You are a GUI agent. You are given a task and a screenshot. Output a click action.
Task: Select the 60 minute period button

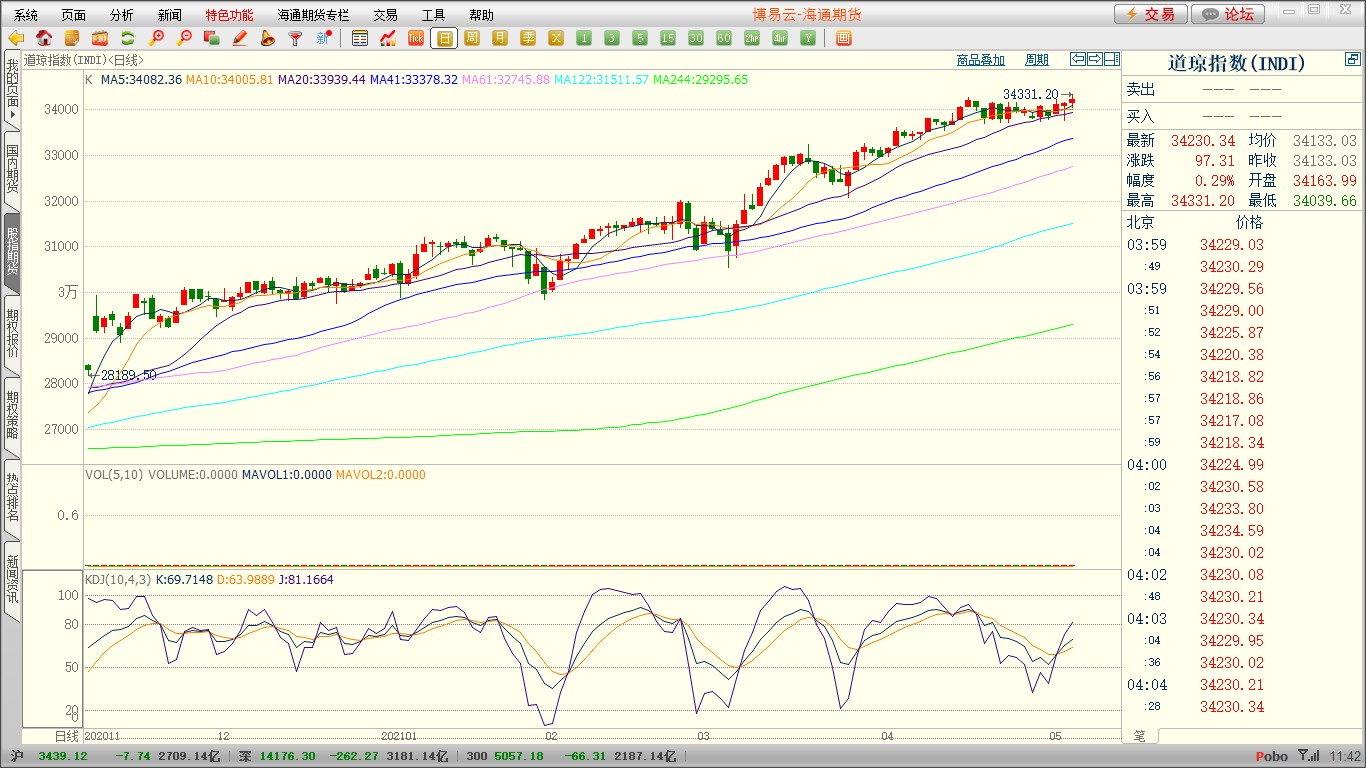click(x=724, y=38)
